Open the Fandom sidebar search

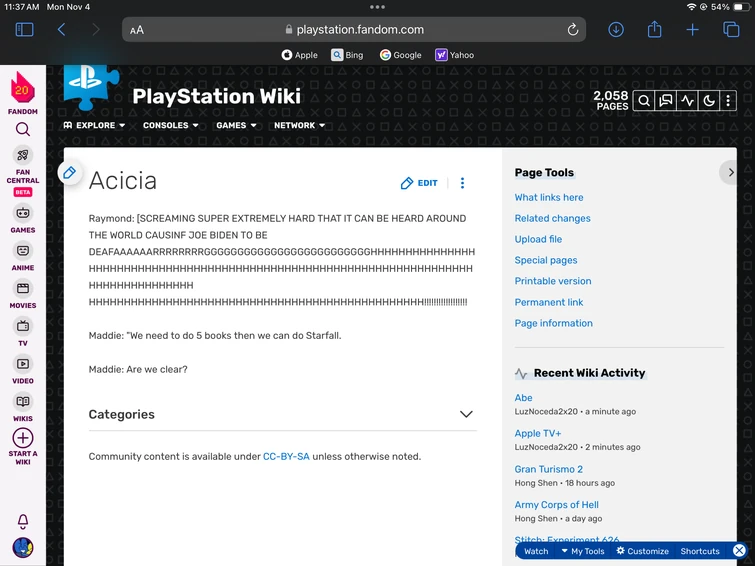tap(23, 129)
